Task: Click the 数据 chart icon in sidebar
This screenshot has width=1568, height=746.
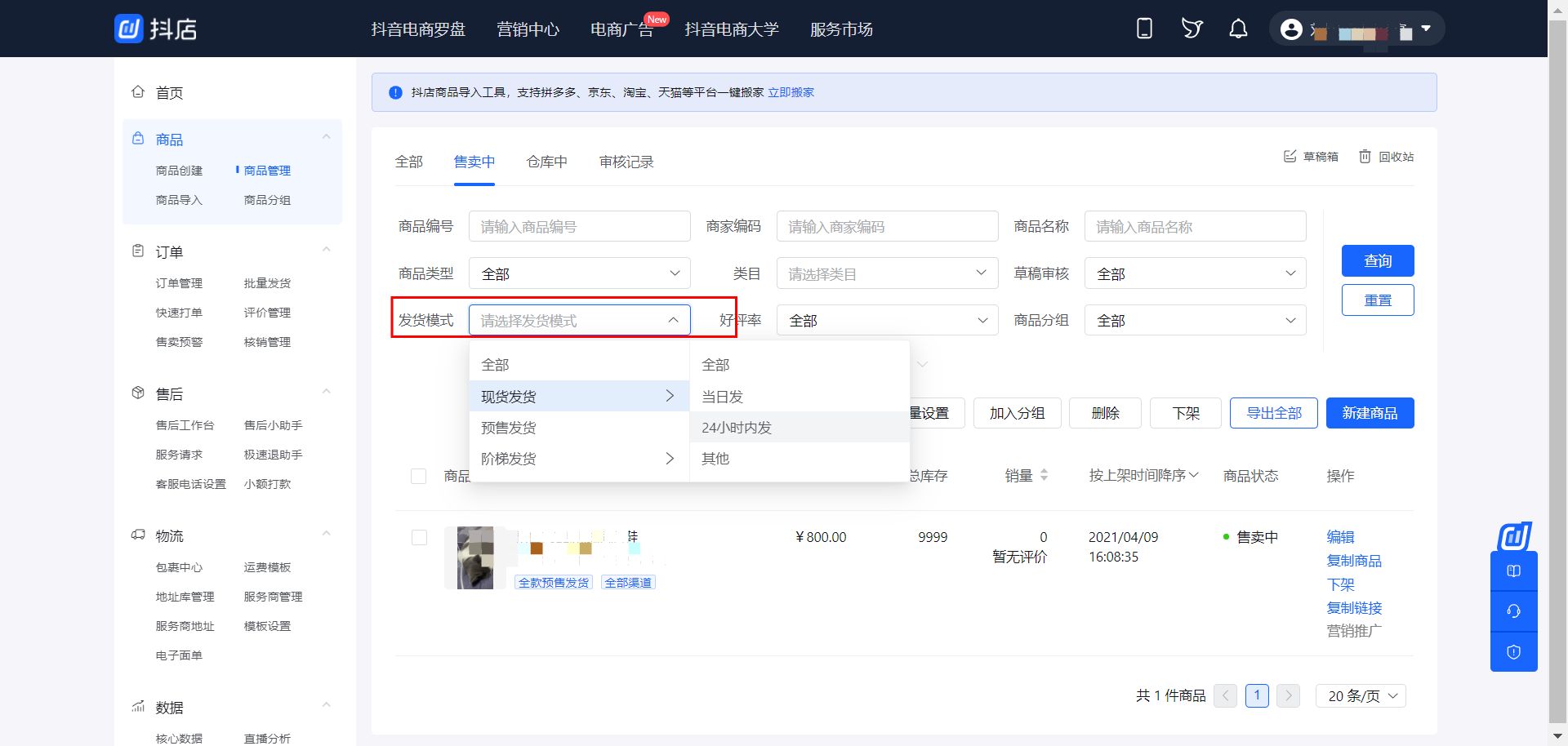Action: point(138,707)
